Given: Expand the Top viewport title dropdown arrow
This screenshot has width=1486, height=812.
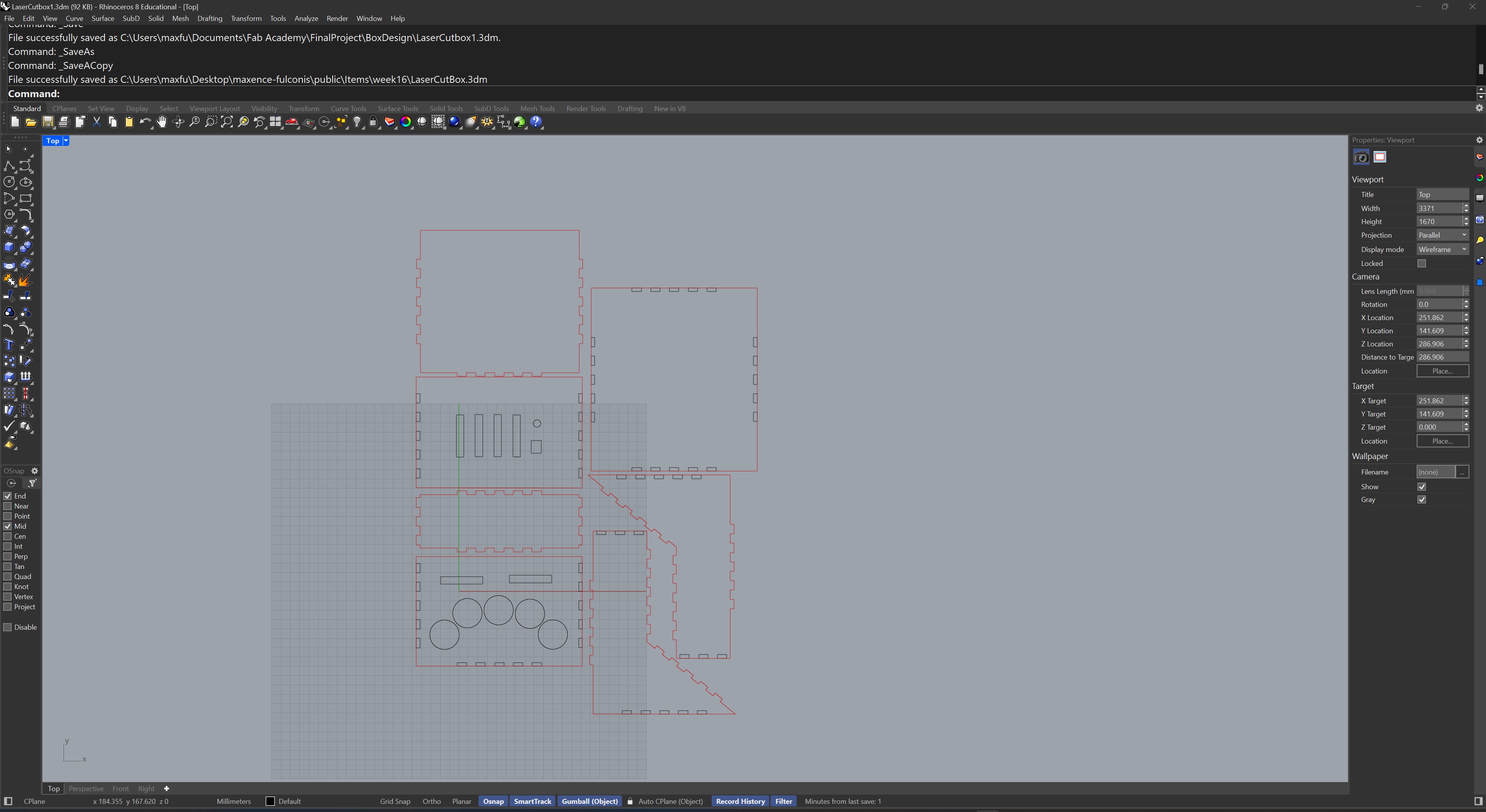Looking at the screenshot, I should click(66, 141).
